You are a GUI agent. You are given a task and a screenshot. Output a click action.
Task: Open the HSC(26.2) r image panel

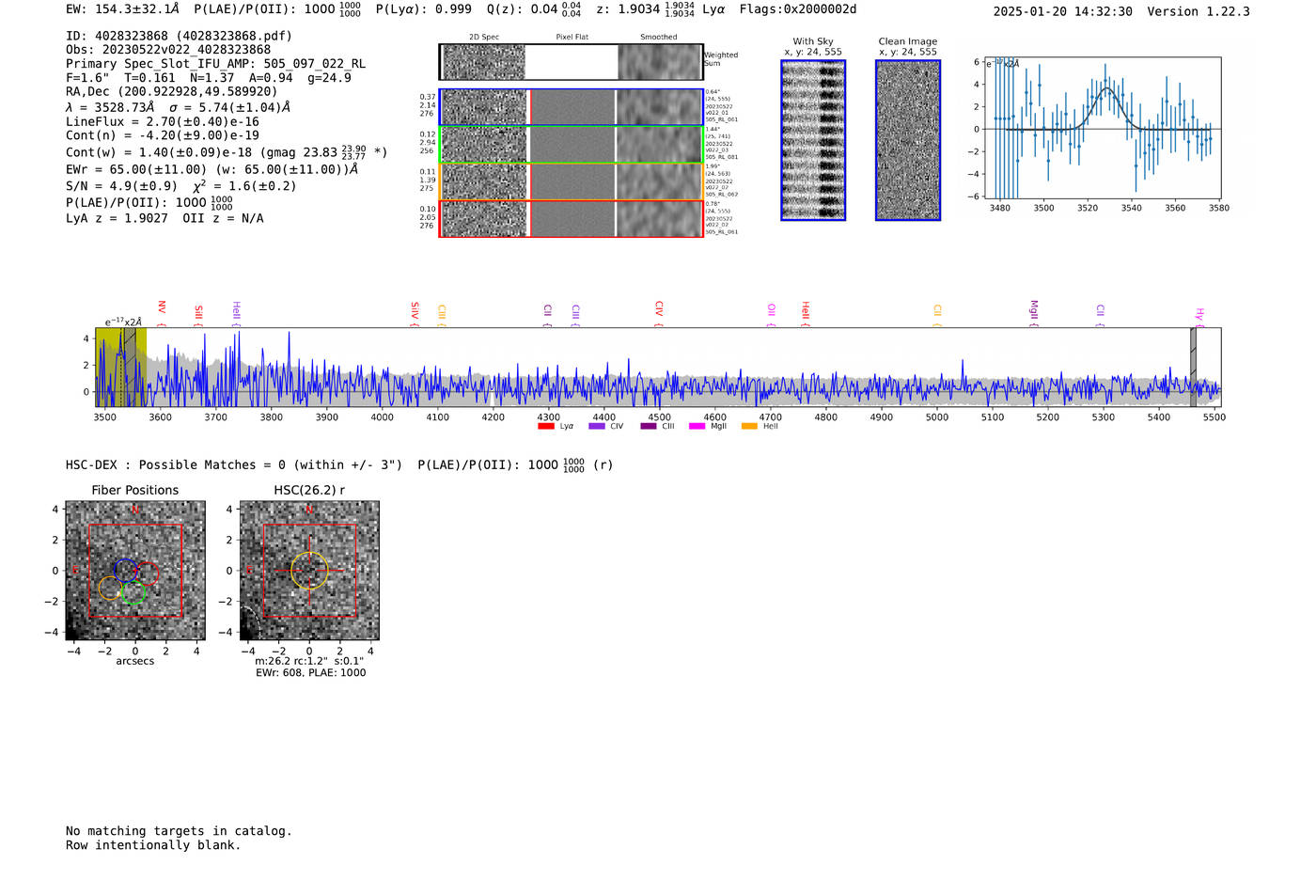click(309, 571)
